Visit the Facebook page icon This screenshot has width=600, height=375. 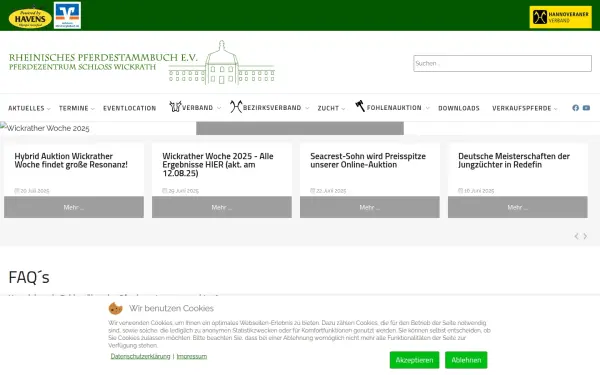(x=576, y=108)
